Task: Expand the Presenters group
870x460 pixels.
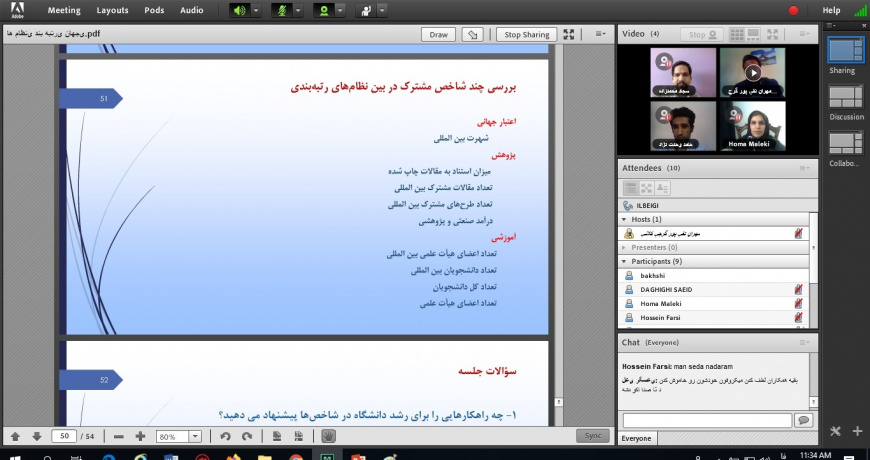Action: tap(624, 247)
